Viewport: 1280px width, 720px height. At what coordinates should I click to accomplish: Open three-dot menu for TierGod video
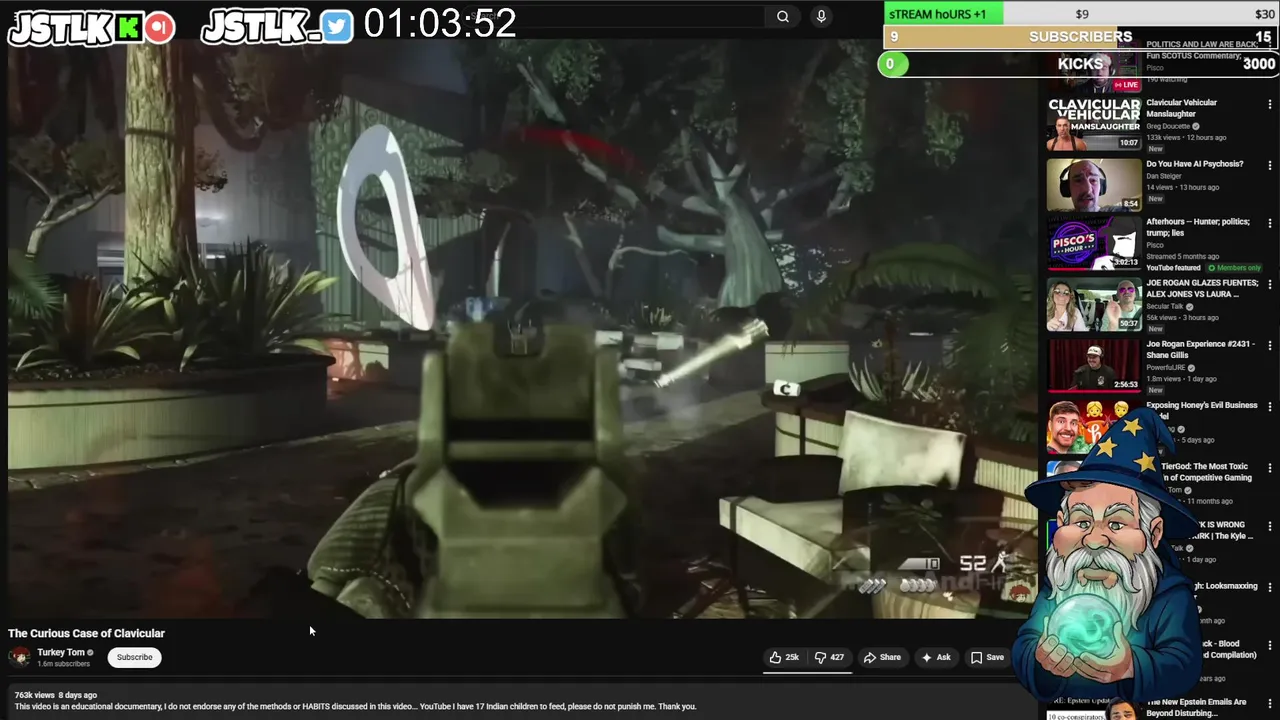(1270, 467)
